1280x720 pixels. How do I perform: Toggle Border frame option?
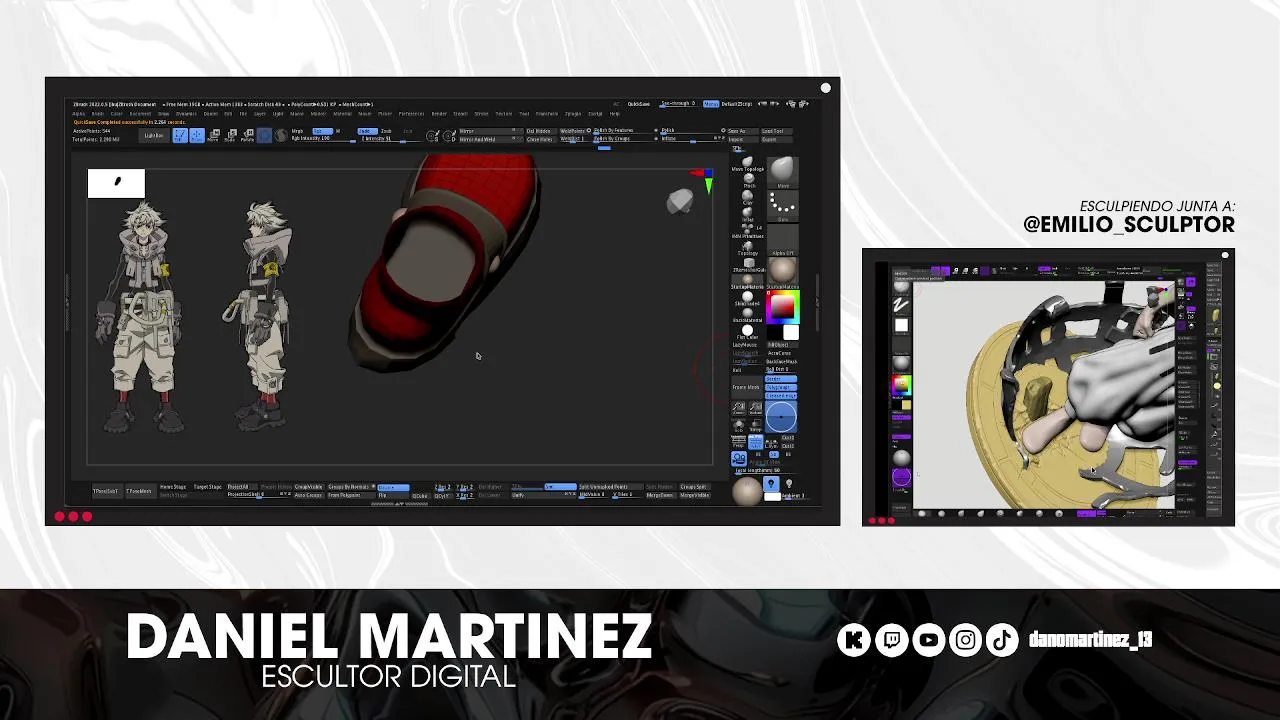click(x=781, y=379)
